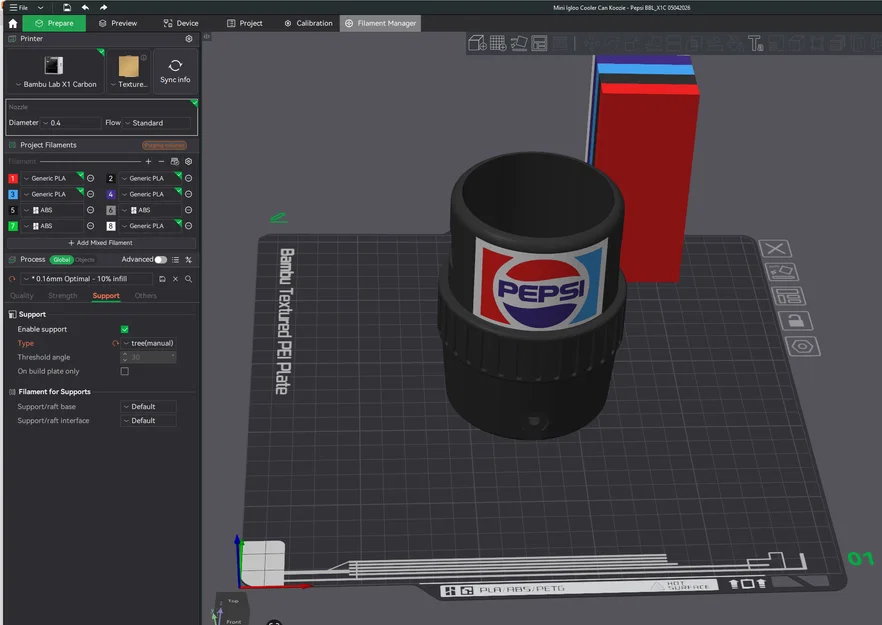Go to the Home screen icon
The image size is (882, 625).
[13, 23]
